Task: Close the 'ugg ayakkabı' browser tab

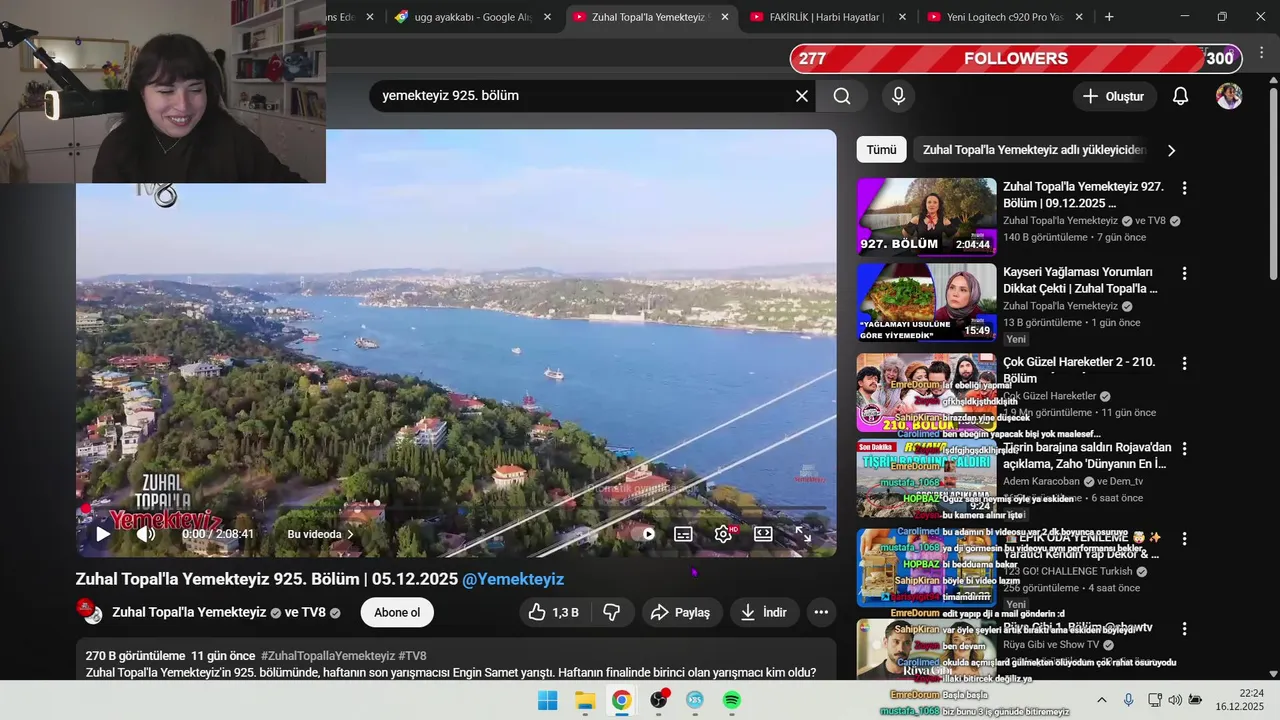Action: point(547,17)
